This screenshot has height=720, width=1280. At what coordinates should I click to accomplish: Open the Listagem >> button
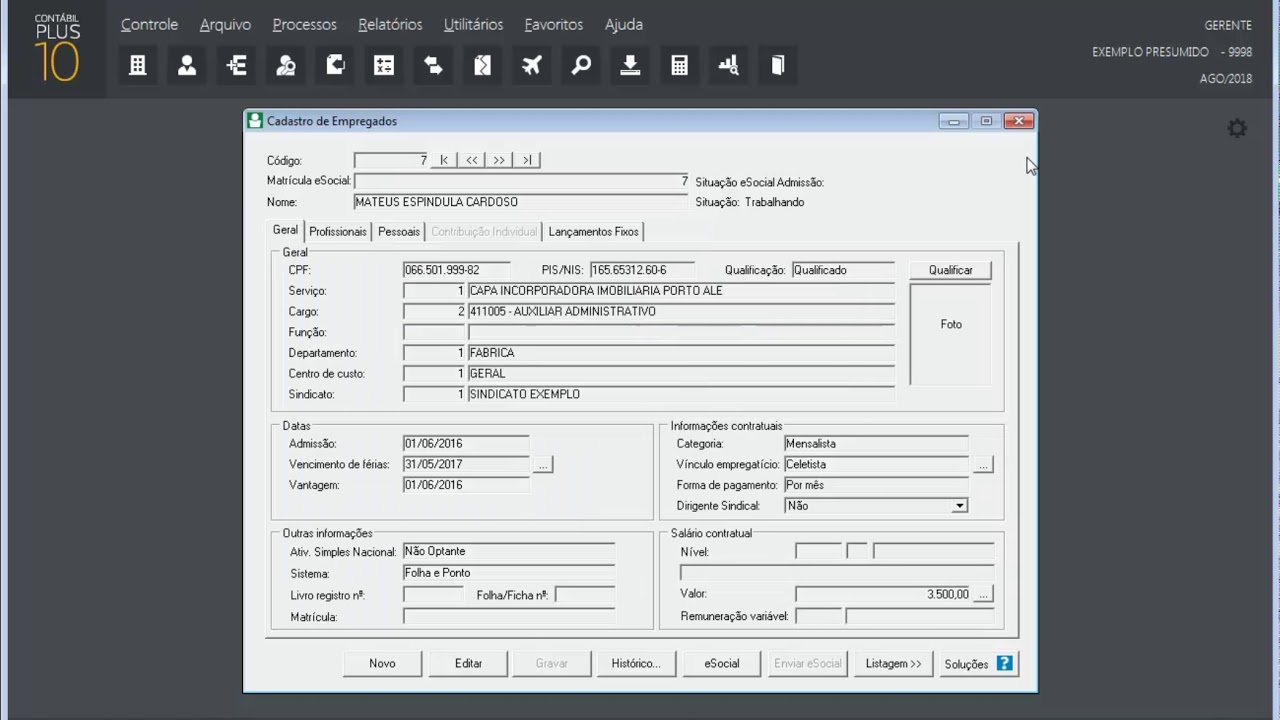(893, 663)
